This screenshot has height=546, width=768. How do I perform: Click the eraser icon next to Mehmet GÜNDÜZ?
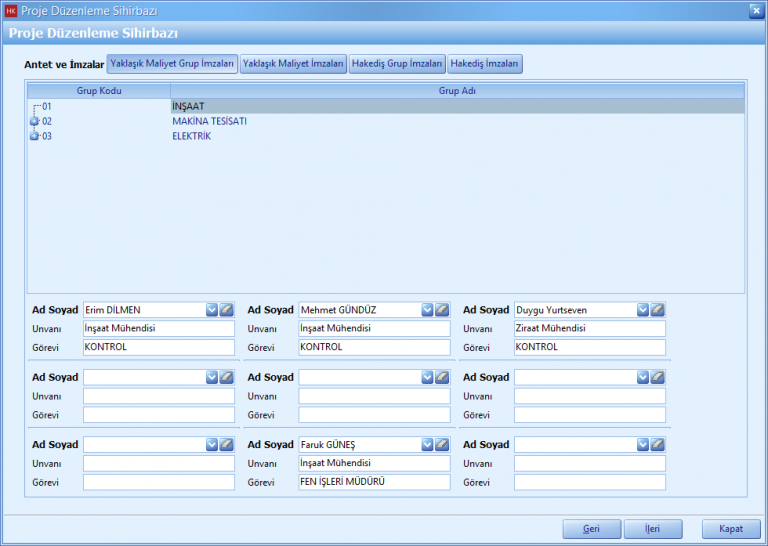(x=442, y=310)
